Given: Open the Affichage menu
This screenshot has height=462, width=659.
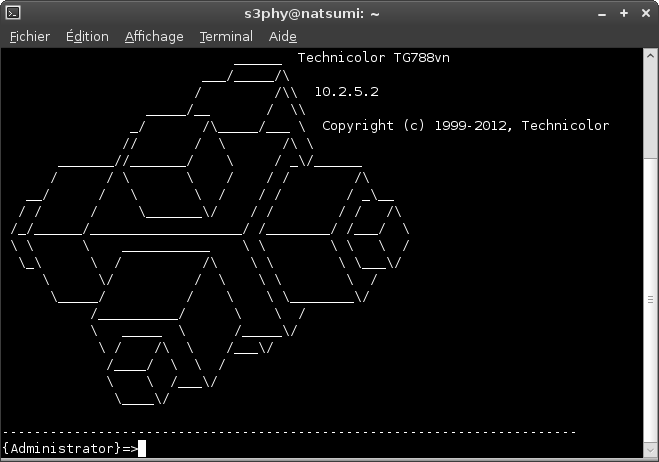Looking at the screenshot, I should click(154, 37).
